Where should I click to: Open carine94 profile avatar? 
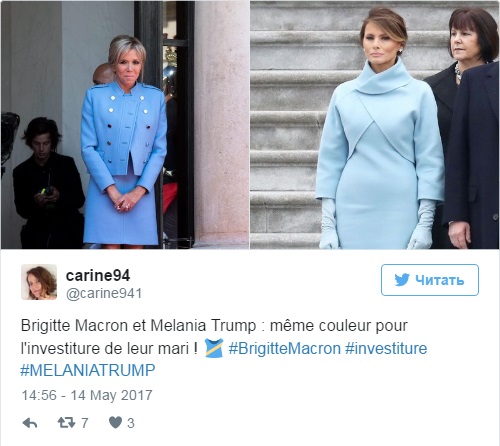pyautogui.click(x=39, y=282)
